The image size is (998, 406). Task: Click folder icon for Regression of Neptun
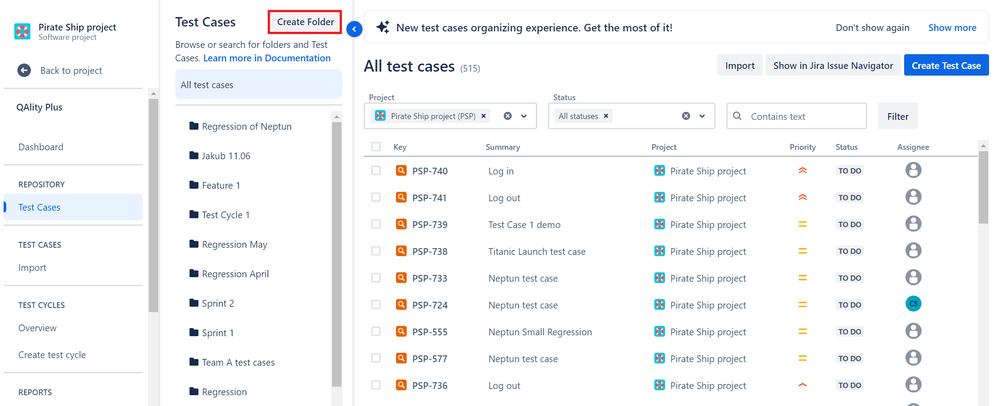(x=193, y=126)
